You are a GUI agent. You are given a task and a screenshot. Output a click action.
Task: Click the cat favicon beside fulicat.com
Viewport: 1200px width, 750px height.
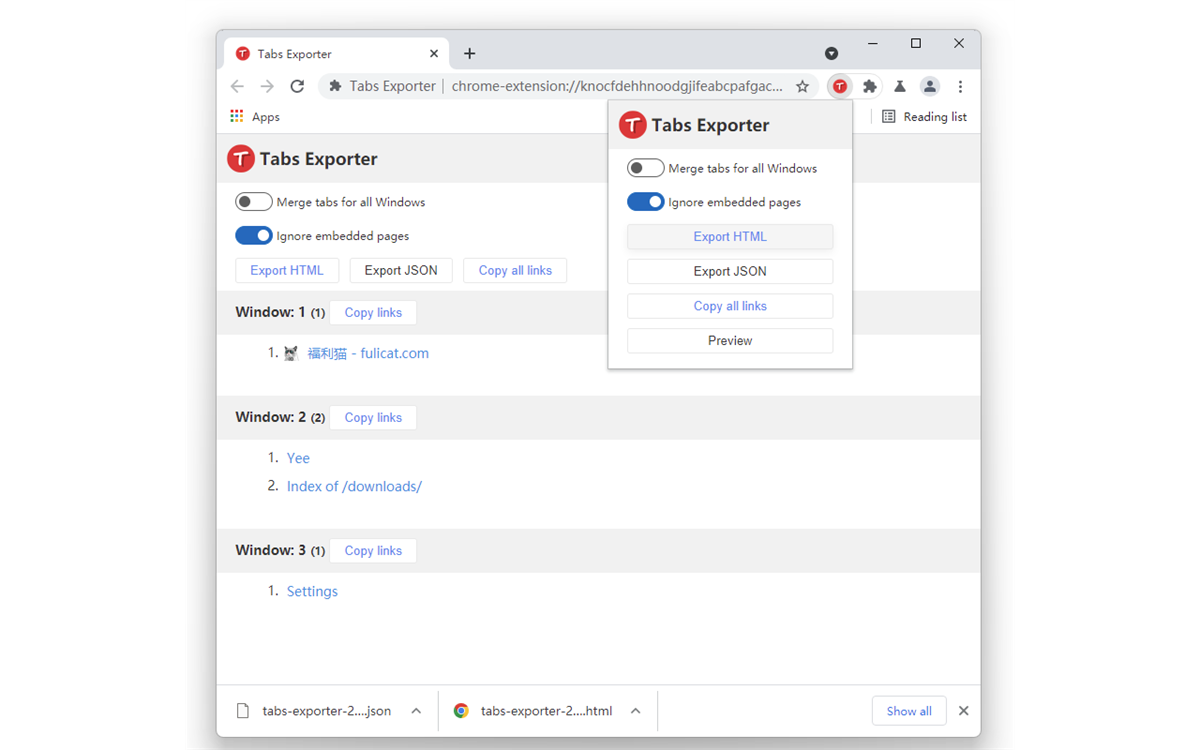tap(291, 353)
